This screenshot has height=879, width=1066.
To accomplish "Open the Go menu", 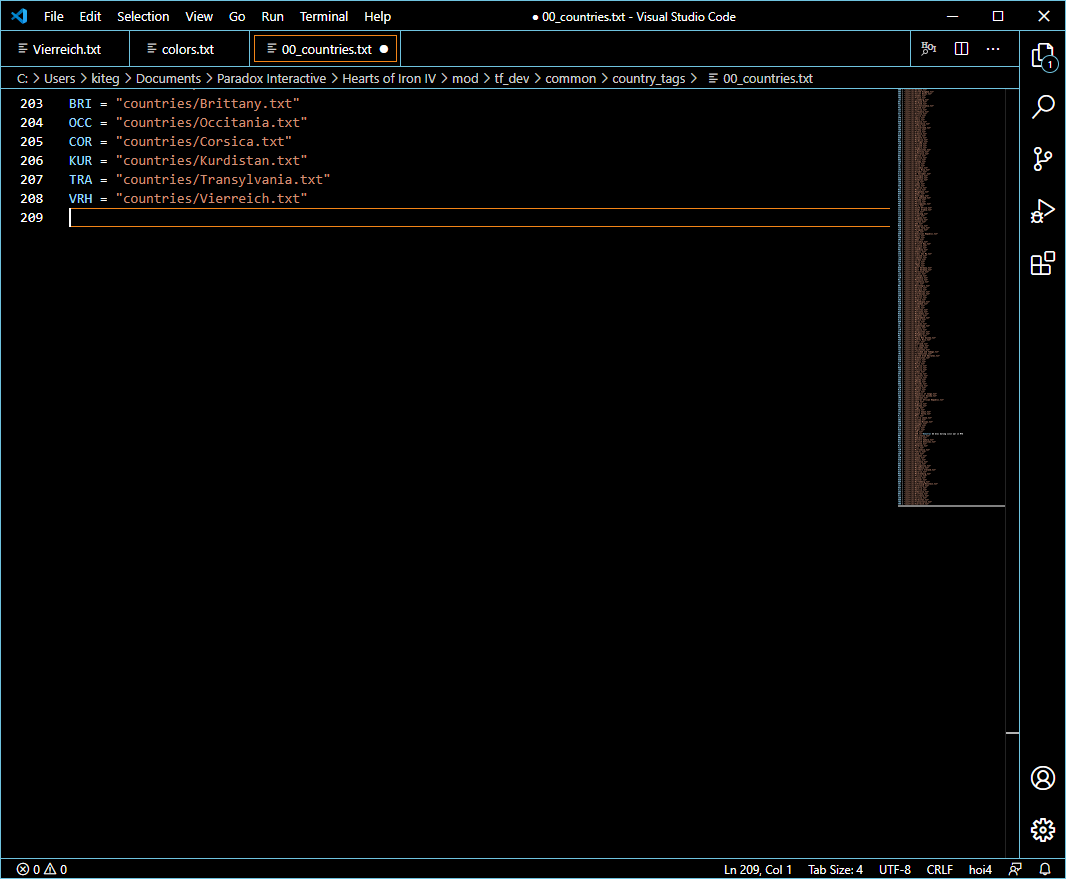I will 237,16.
